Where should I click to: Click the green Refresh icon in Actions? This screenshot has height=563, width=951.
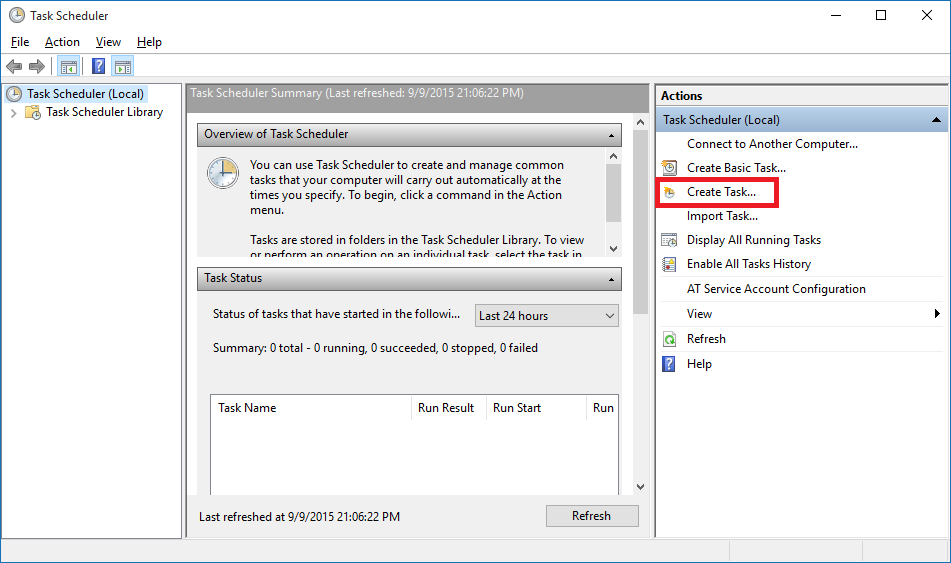click(670, 339)
